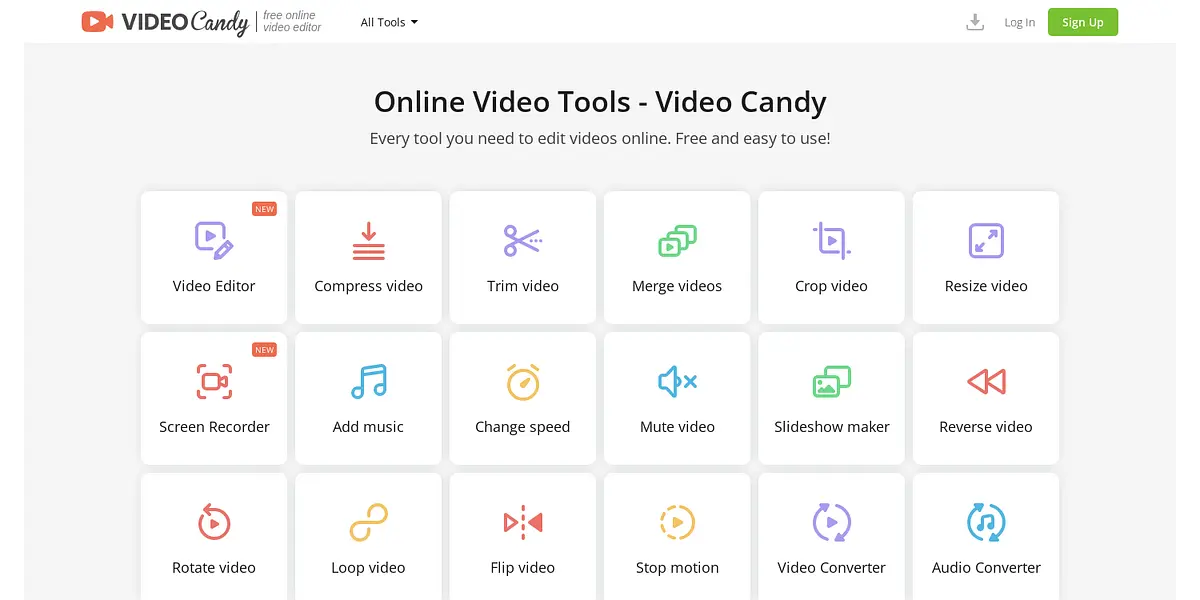Click the Mute video speaker icon
The image size is (1200, 600).
(677, 381)
